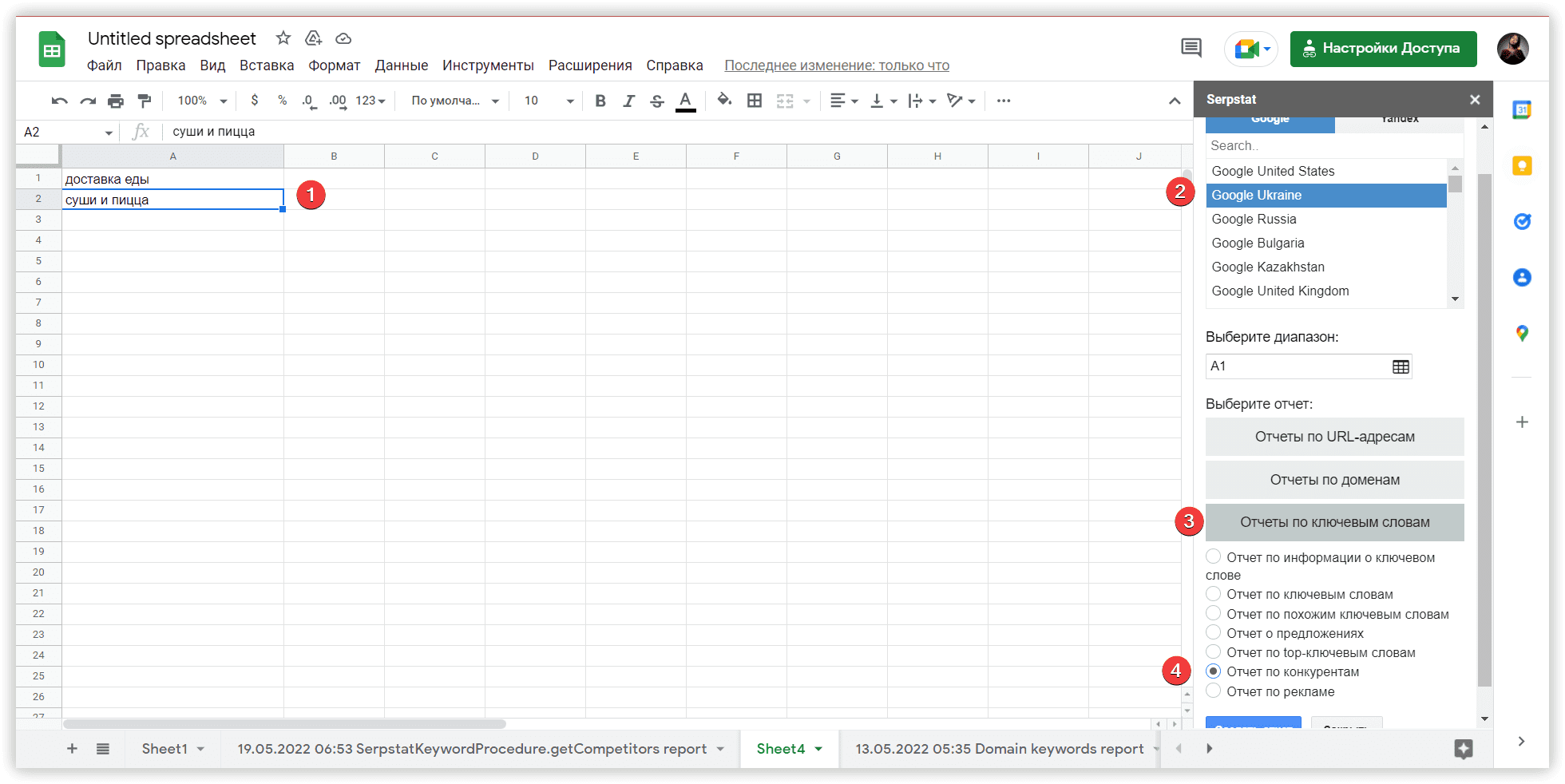The width and height of the screenshot is (1565, 784).
Task: Click the redo icon
Action: tap(88, 101)
